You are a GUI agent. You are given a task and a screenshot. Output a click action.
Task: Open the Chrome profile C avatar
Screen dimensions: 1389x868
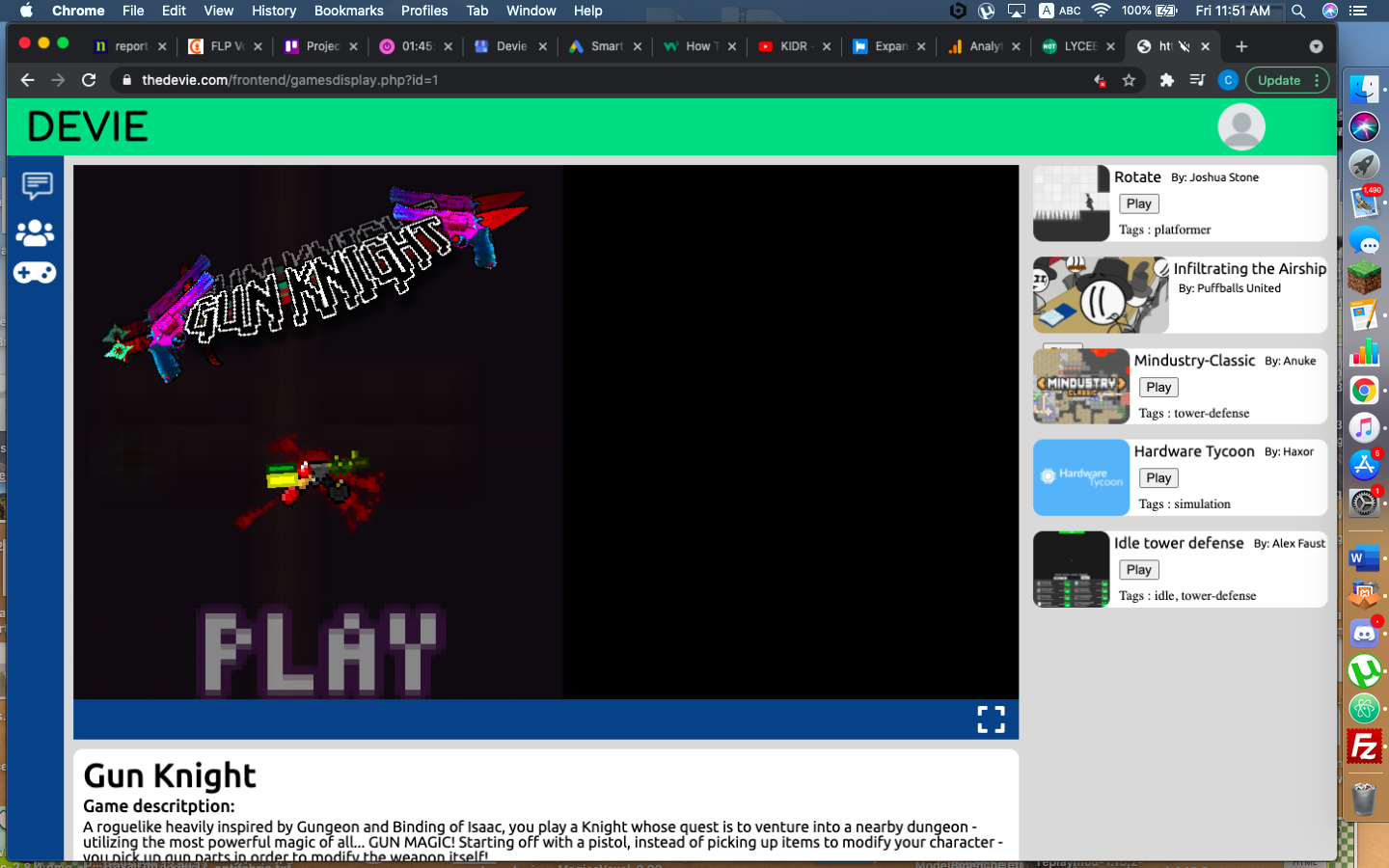coord(1228,80)
